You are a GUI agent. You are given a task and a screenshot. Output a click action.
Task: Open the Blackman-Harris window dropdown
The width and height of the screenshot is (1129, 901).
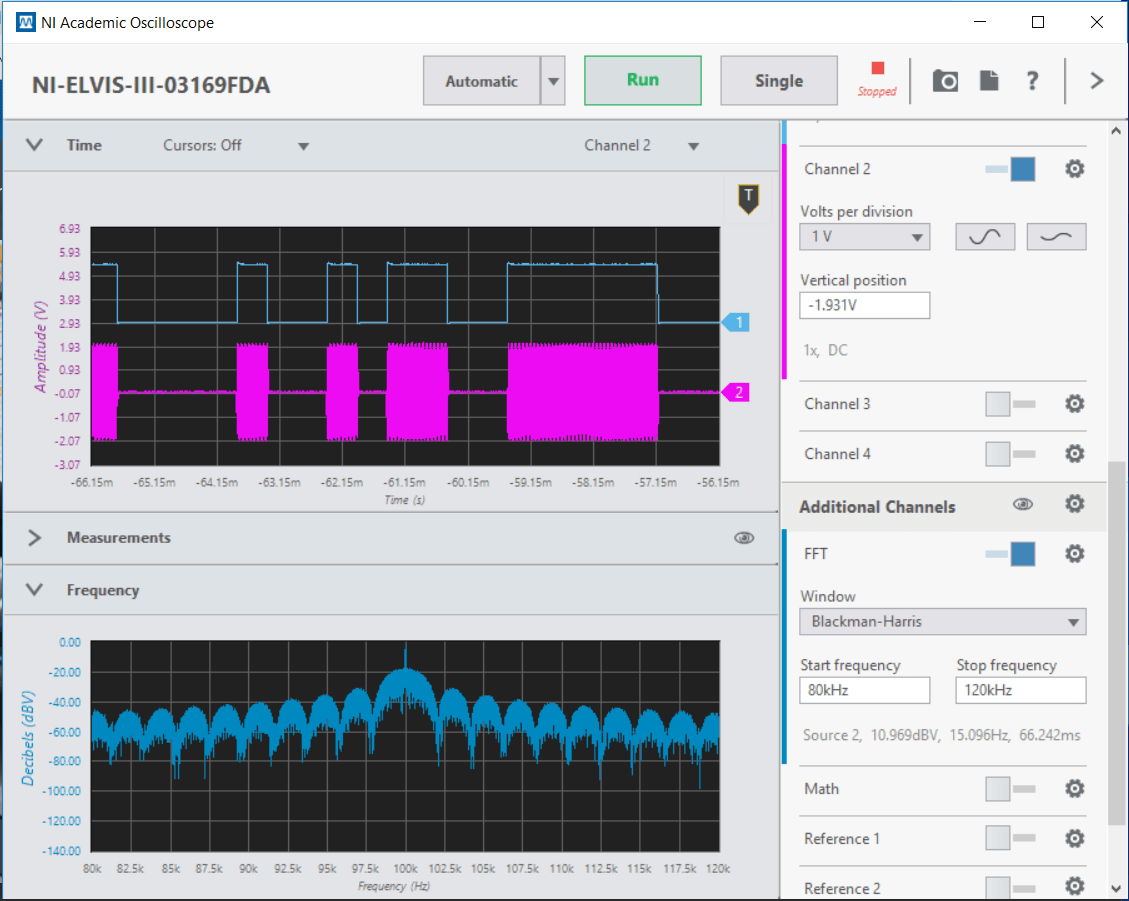943,622
